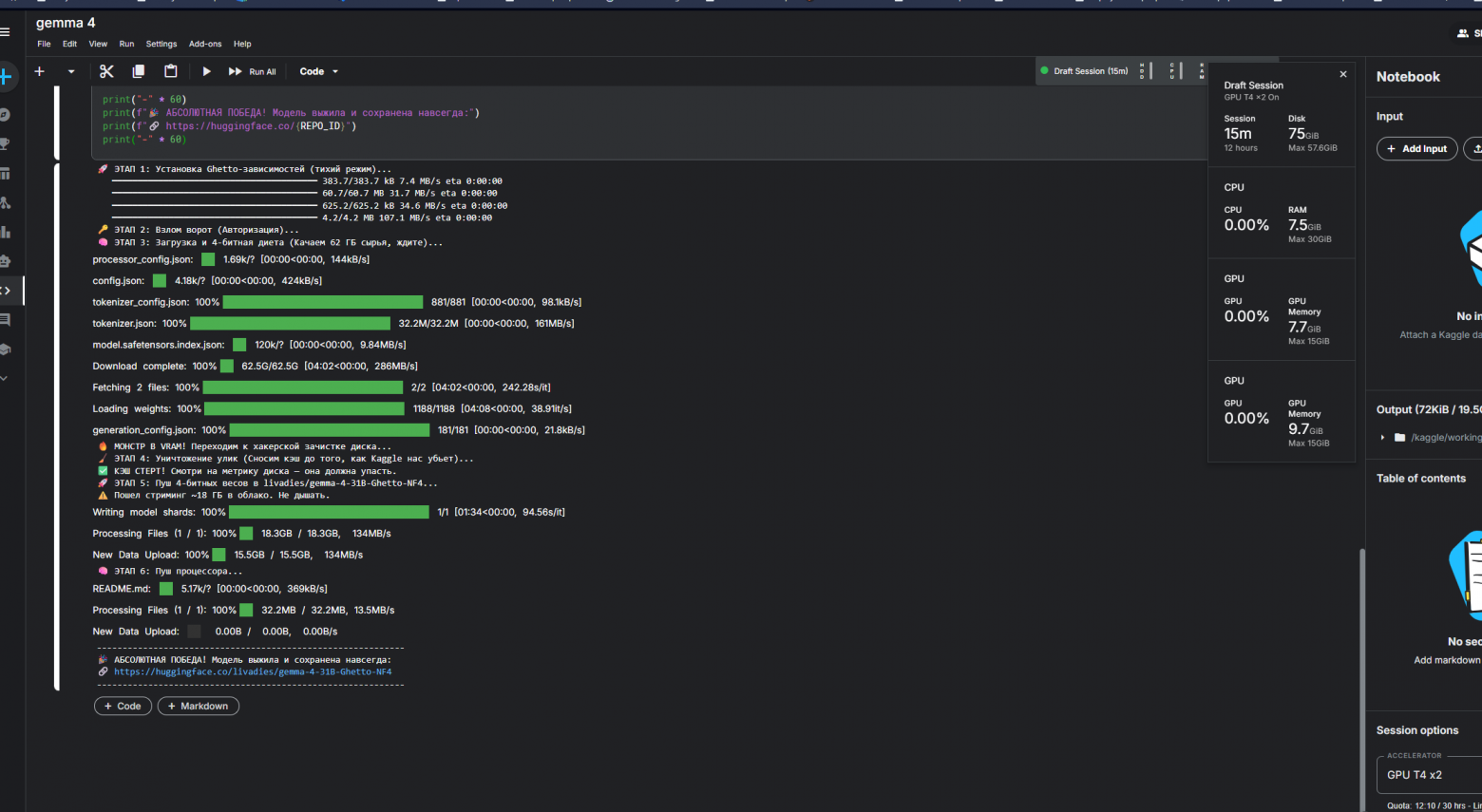Click the HDD usage meter in toolbar
The image size is (1482, 812).
click(1147, 71)
